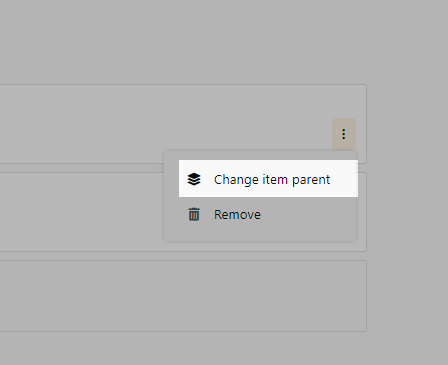448x365 pixels.
Task: Click blank space to the right of Remove
Action: pos(307,215)
